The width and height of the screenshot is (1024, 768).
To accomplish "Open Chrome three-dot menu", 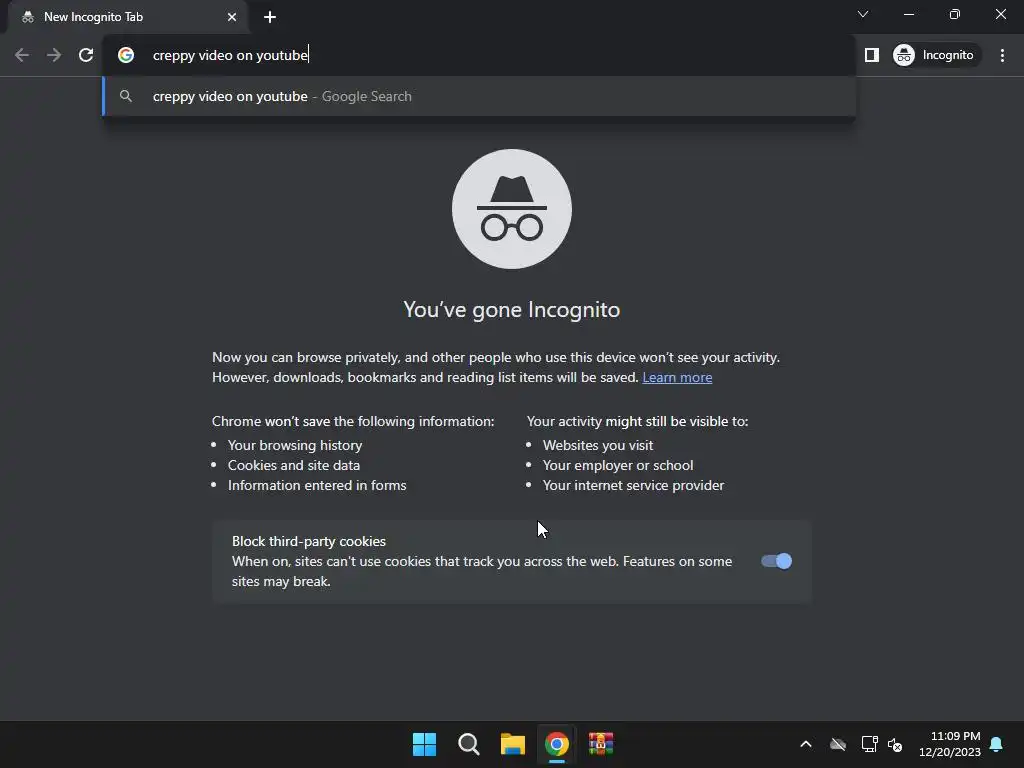I will tap(1002, 56).
